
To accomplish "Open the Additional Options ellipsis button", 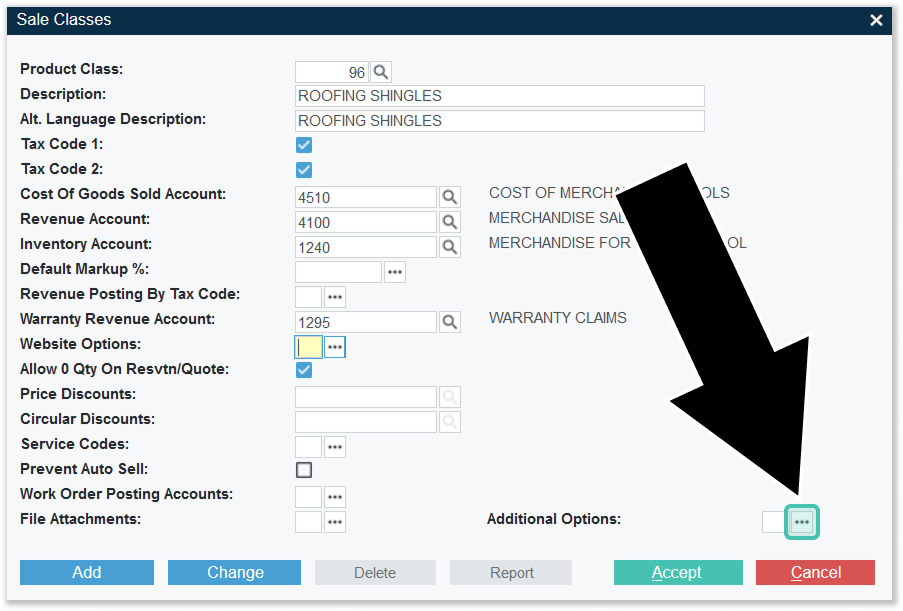I will [802, 522].
